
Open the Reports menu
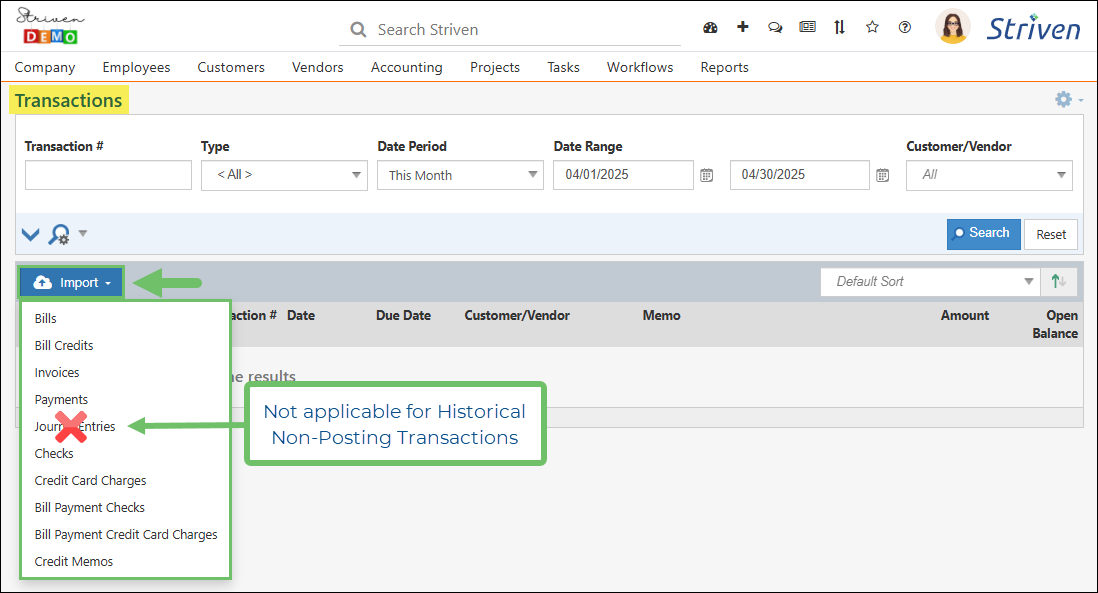(x=725, y=67)
